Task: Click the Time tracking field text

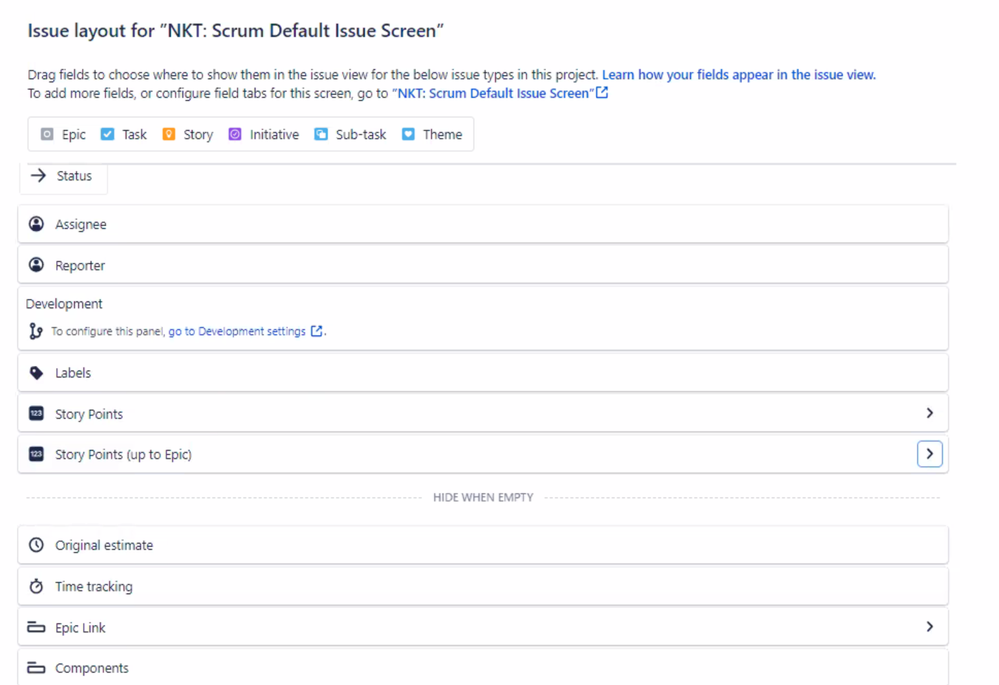Action: 94,586
